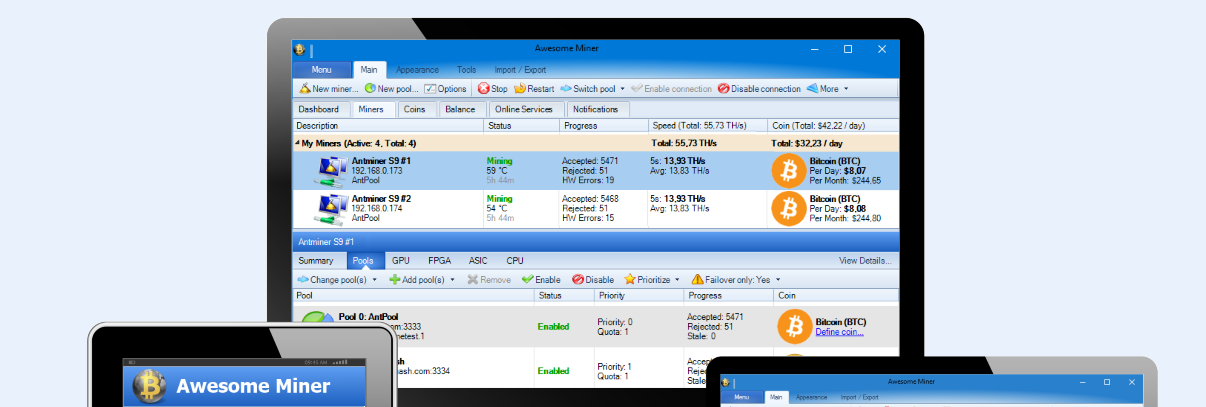Viewport: 1206px width, 407px height.
Task: Click the red Stop toolbar icon
Action: click(483, 89)
